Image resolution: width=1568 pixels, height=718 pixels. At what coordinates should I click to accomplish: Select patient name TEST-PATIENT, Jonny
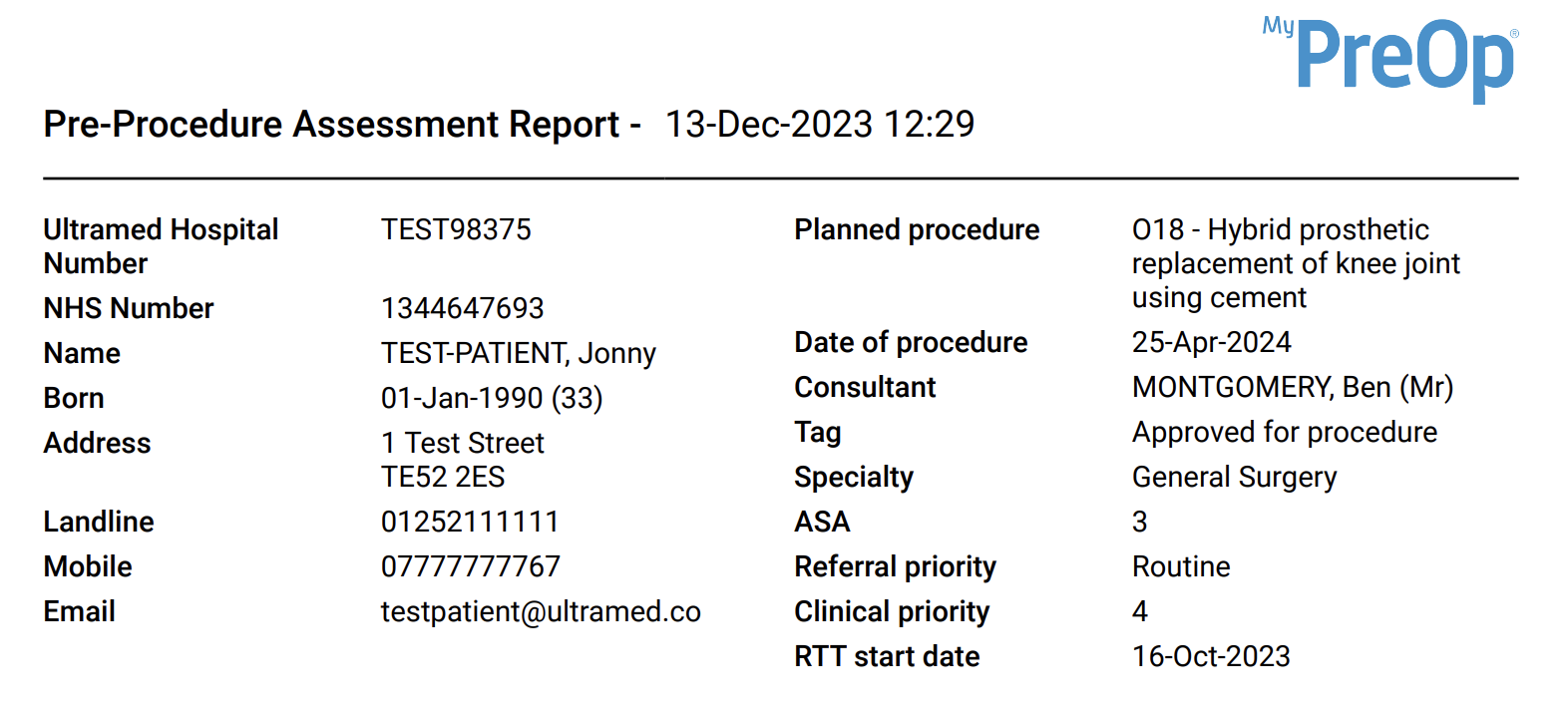tap(519, 353)
